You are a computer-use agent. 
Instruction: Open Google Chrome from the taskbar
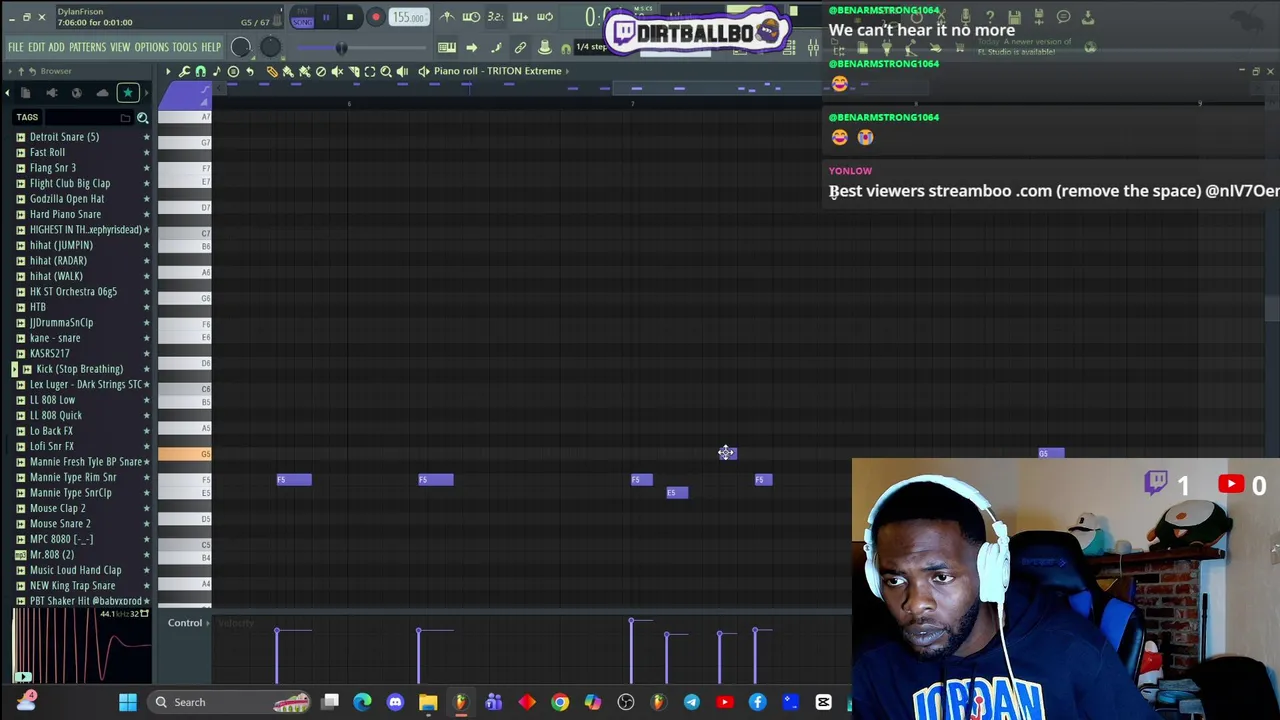[560, 702]
